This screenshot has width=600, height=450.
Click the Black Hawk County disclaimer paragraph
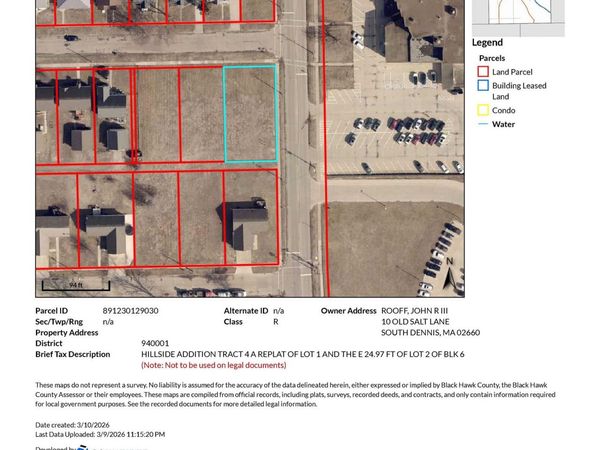click(x=295, y=394)
